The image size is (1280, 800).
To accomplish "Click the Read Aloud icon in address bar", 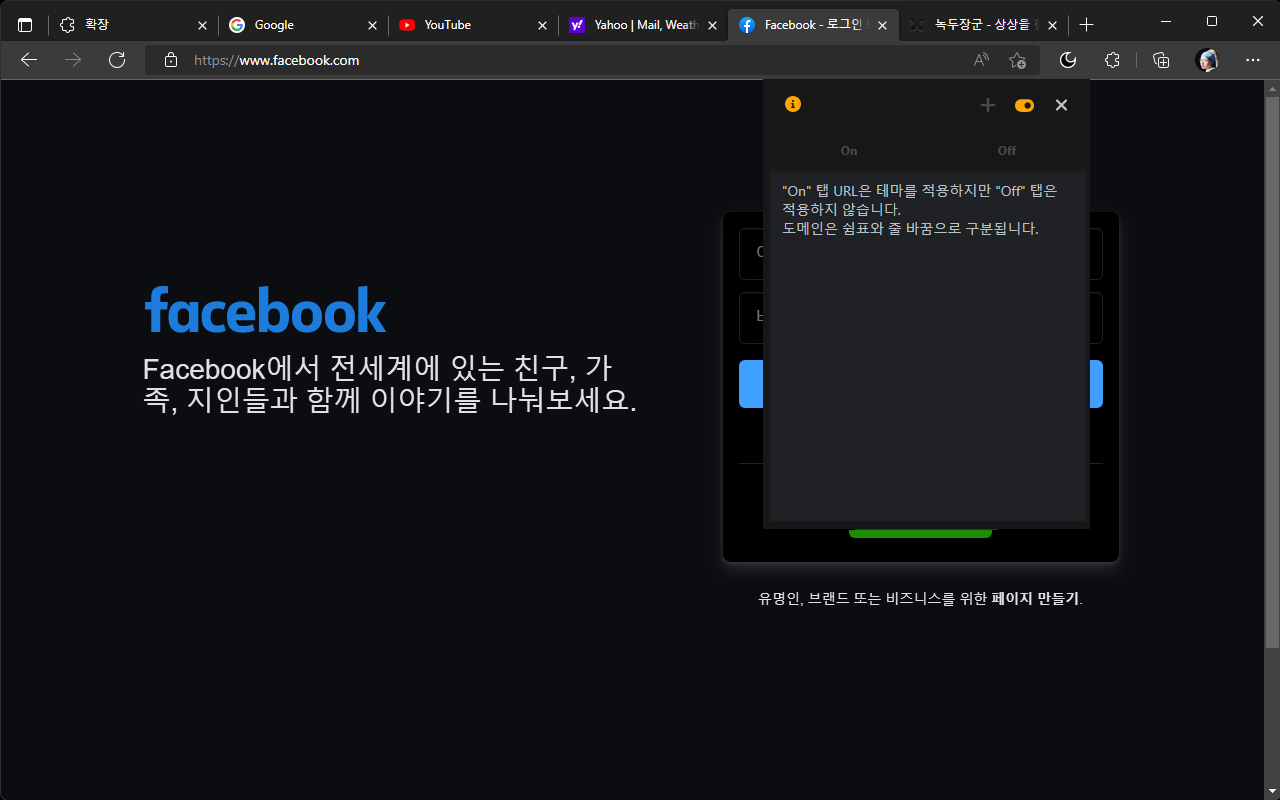I will click(x=981, y=60).
